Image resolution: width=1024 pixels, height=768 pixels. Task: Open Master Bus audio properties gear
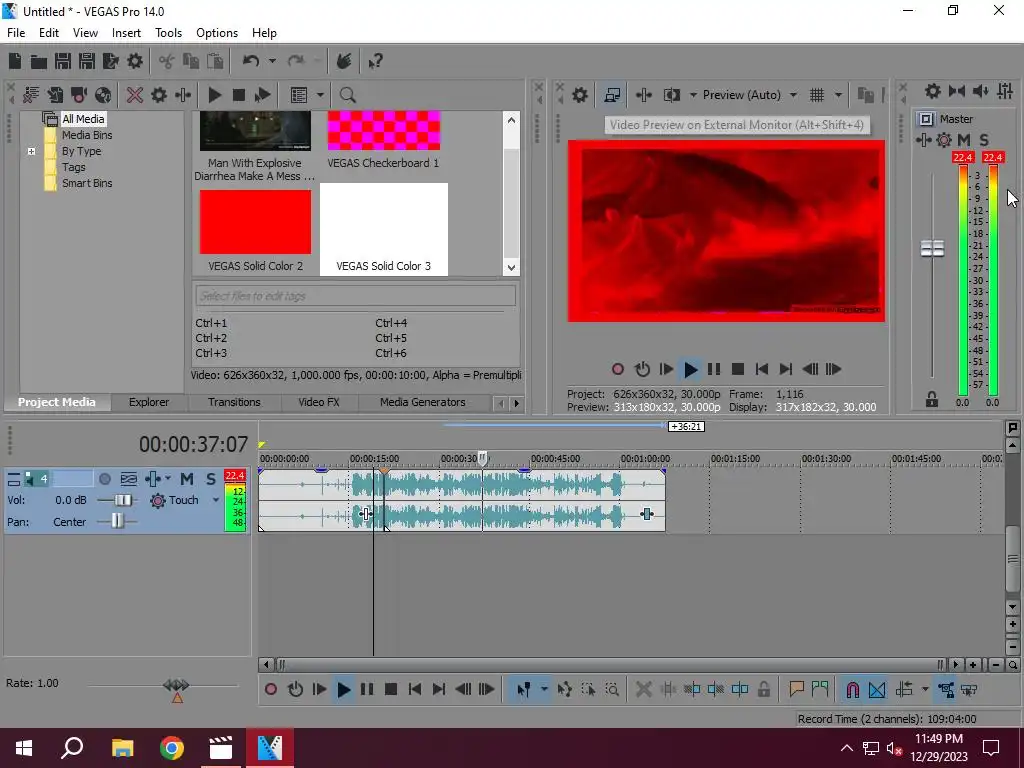coord(933,91)
